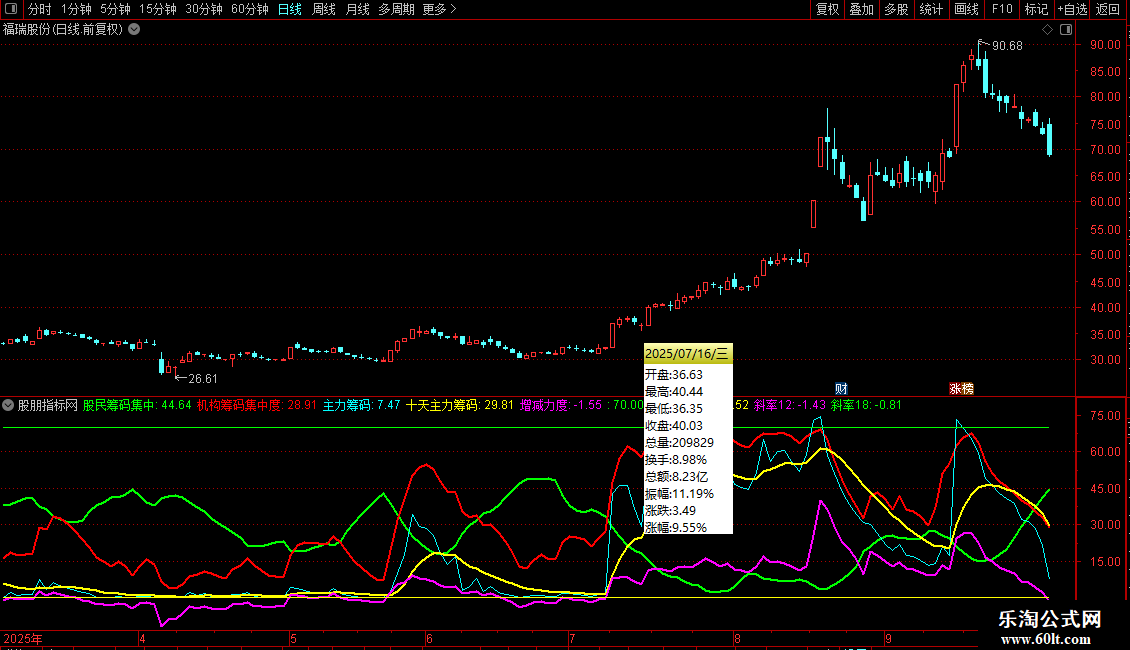Click the 返回 back button
The height and width of the screenshot is (650, 1130).
(x=1108, y=9)
